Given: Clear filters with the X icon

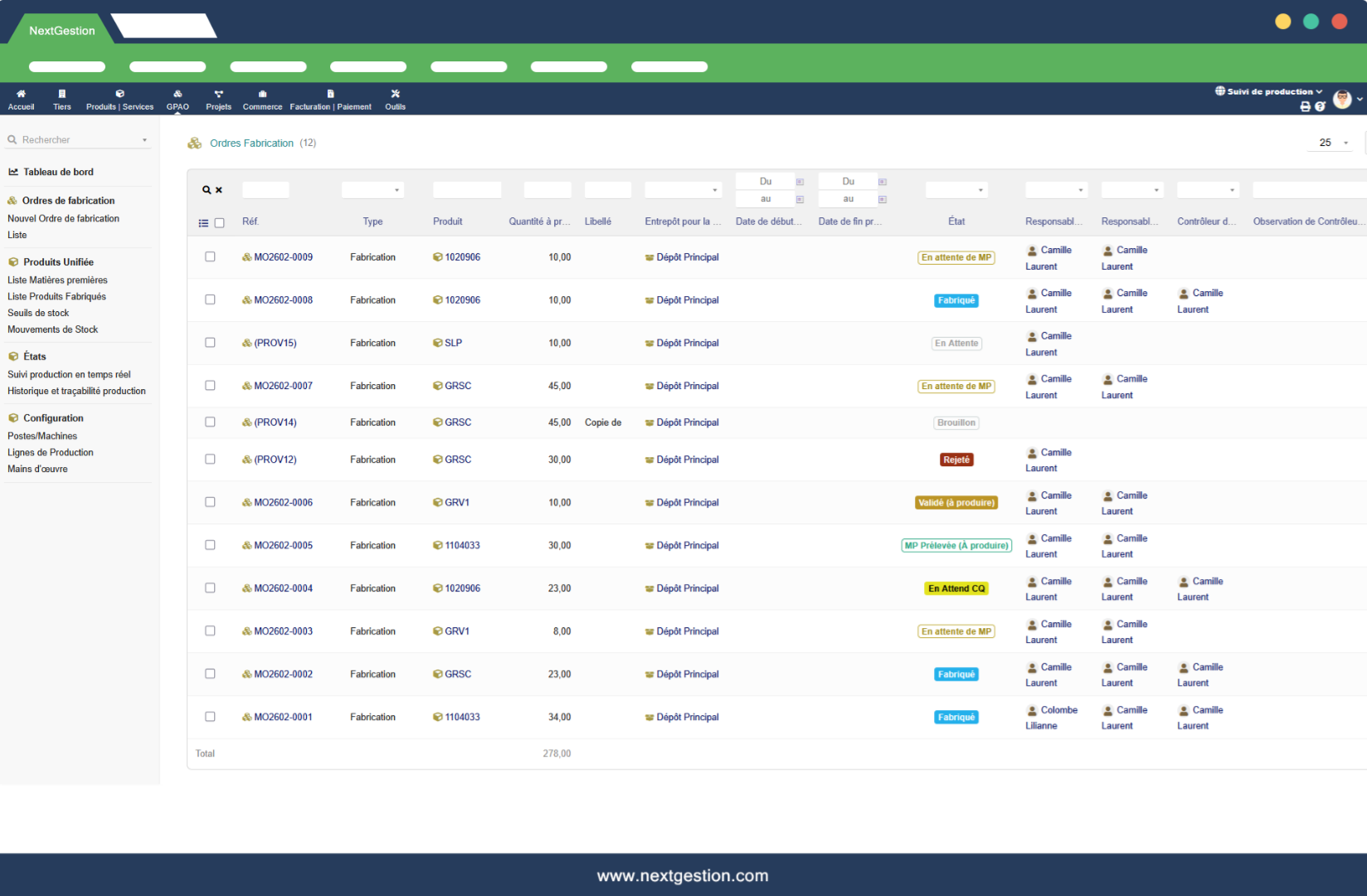Looking at the screenshot, I should pos(219,190).
